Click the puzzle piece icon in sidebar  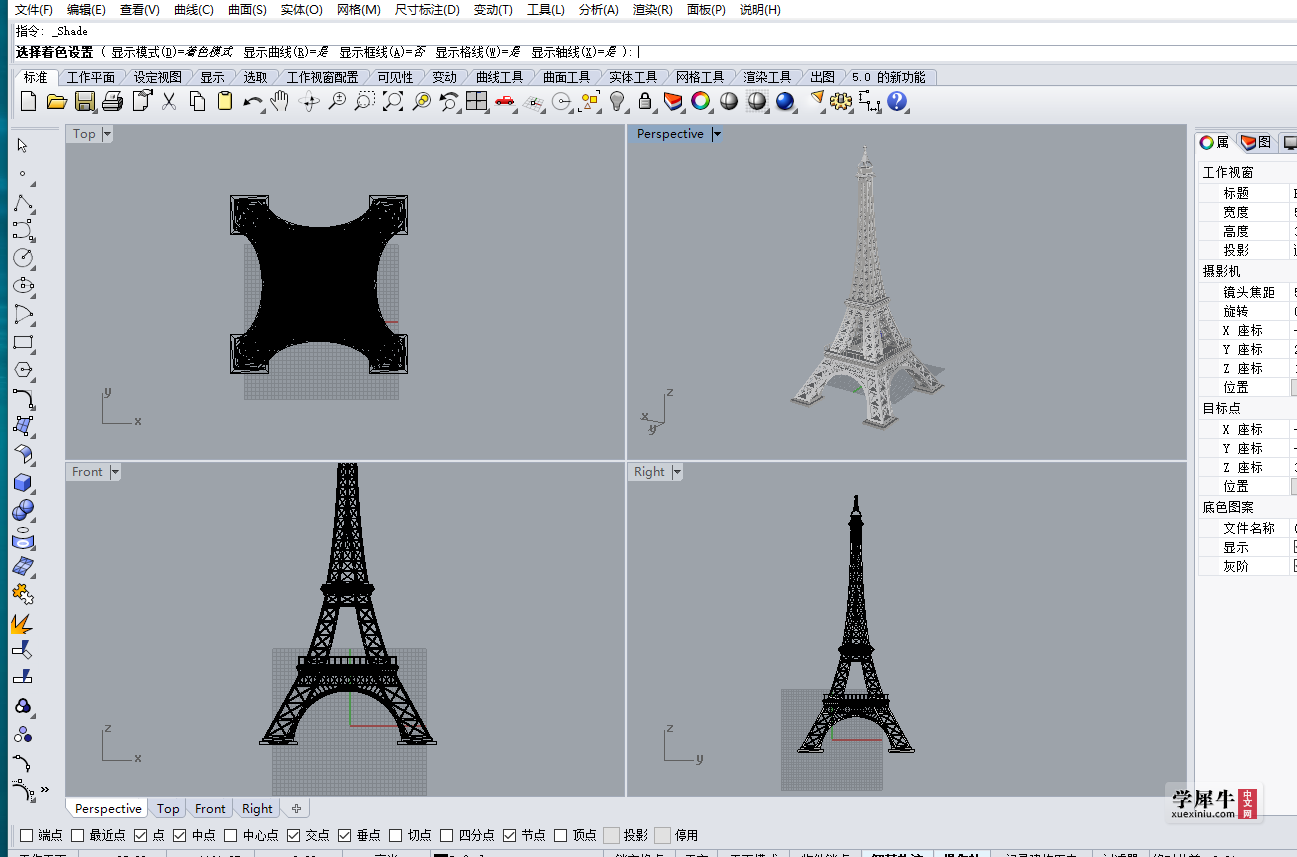point(22,595)
